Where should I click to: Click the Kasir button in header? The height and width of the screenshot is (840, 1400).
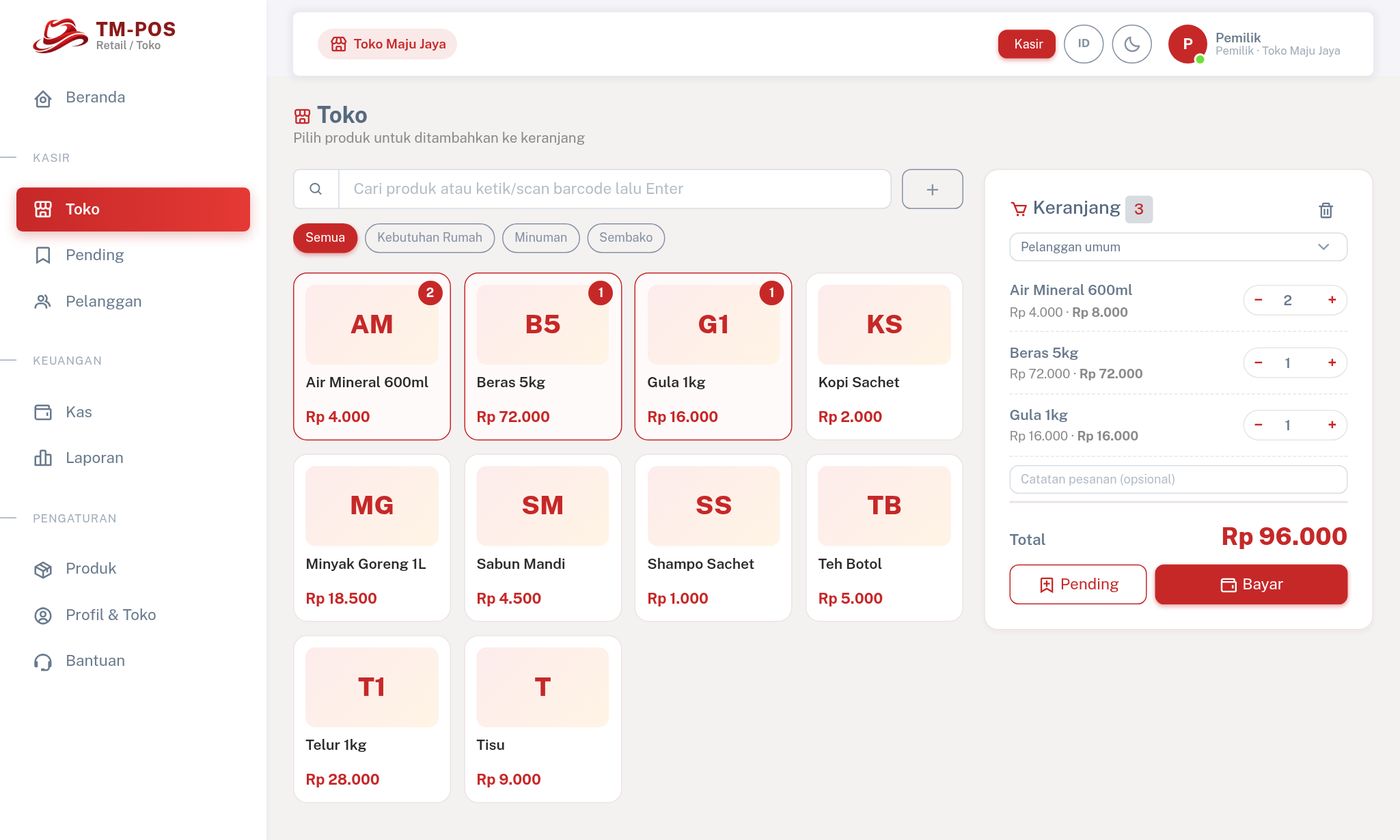[x=1027, y=44]
